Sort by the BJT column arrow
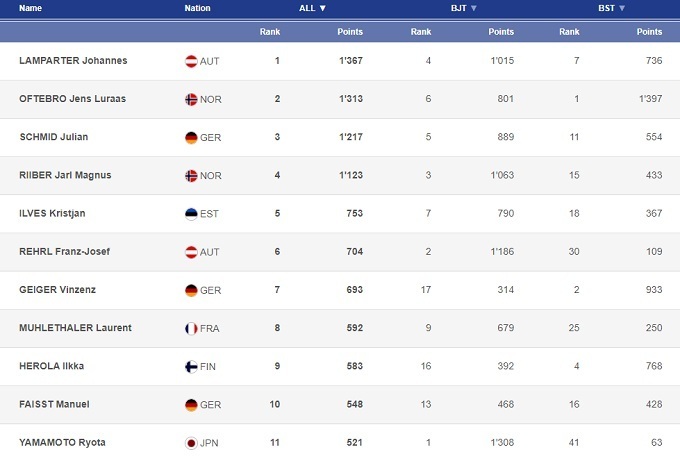Viewport: 680px width, 461px height. [x=474, y=8]
